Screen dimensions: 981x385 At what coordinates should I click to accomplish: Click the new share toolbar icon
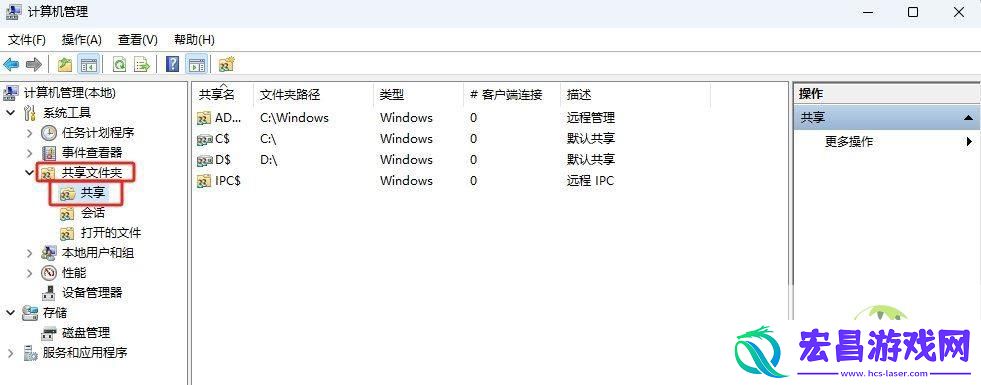(226, 64)
